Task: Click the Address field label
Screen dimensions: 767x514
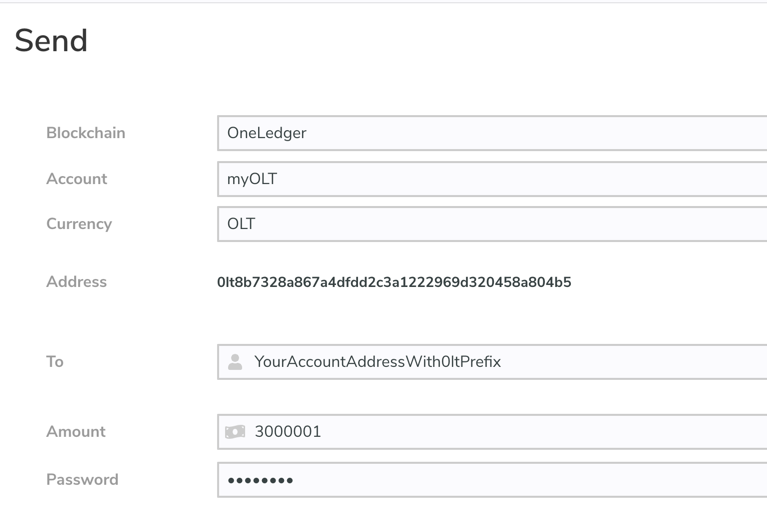Action: tap(76, 282)
